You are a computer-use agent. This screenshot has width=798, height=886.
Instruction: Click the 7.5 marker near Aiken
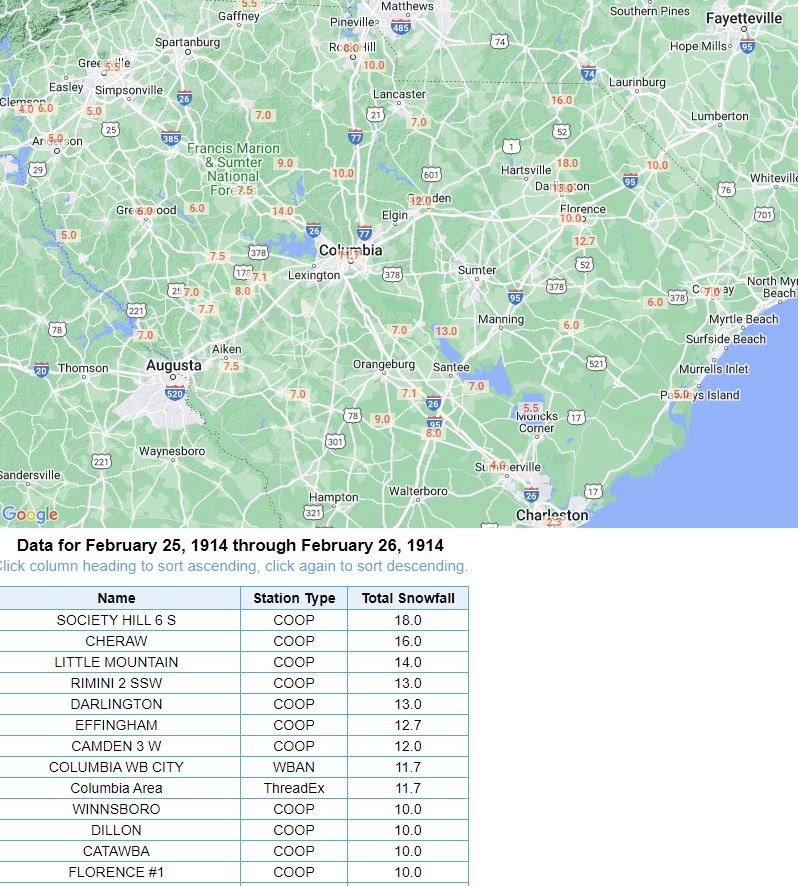[231, 366]
